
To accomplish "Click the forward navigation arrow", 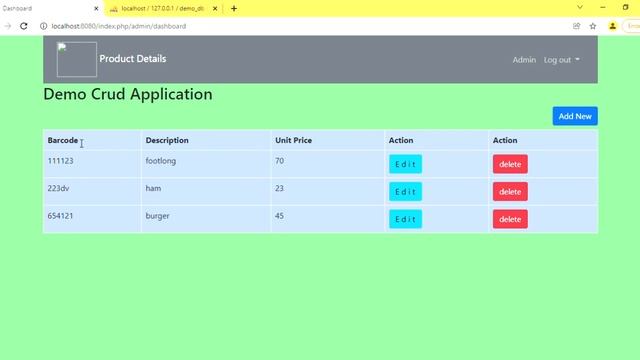I will click(7, 26).
